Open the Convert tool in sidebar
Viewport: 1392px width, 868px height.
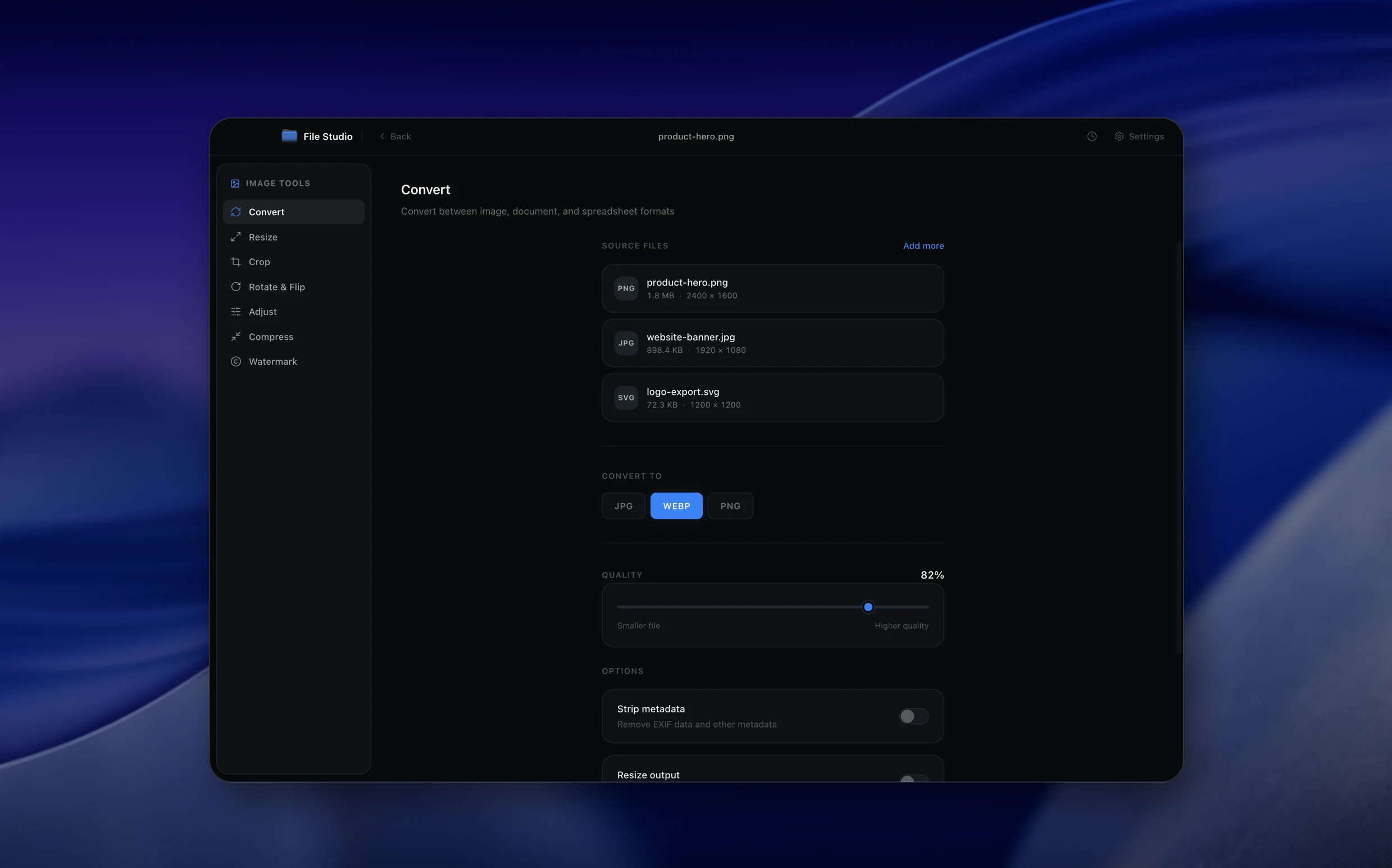pyautogui.click(x=294, y=212)
